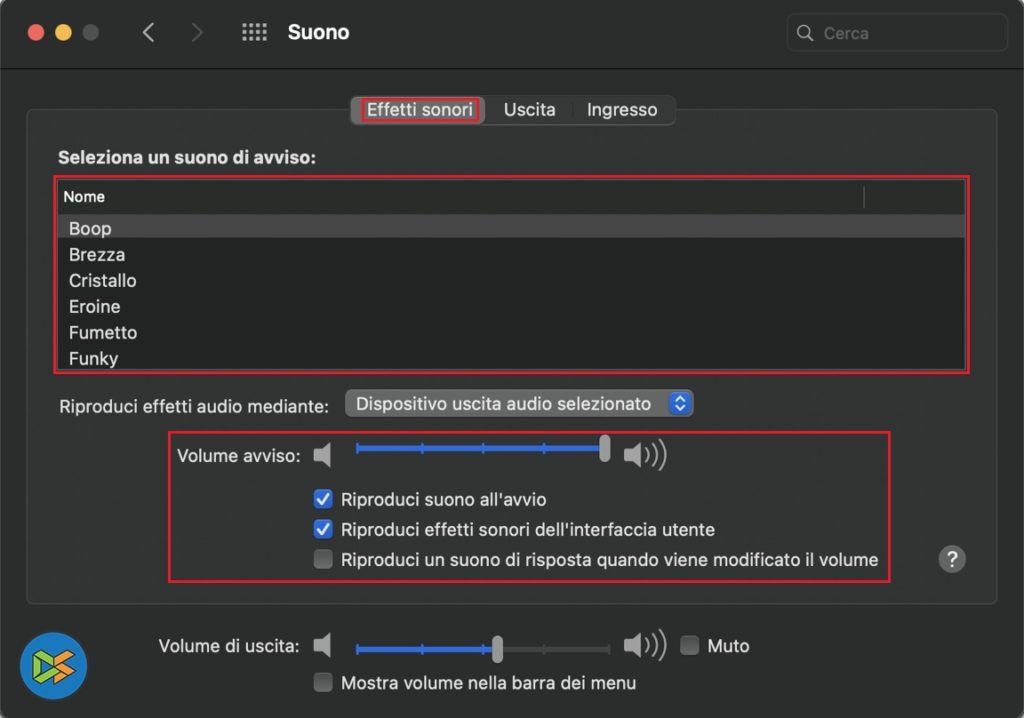Viewport: 1024px width, 718px height.
Task: Open the Dispositivo uscita audio selezionato dropdown
Action: tap(518, 404)
